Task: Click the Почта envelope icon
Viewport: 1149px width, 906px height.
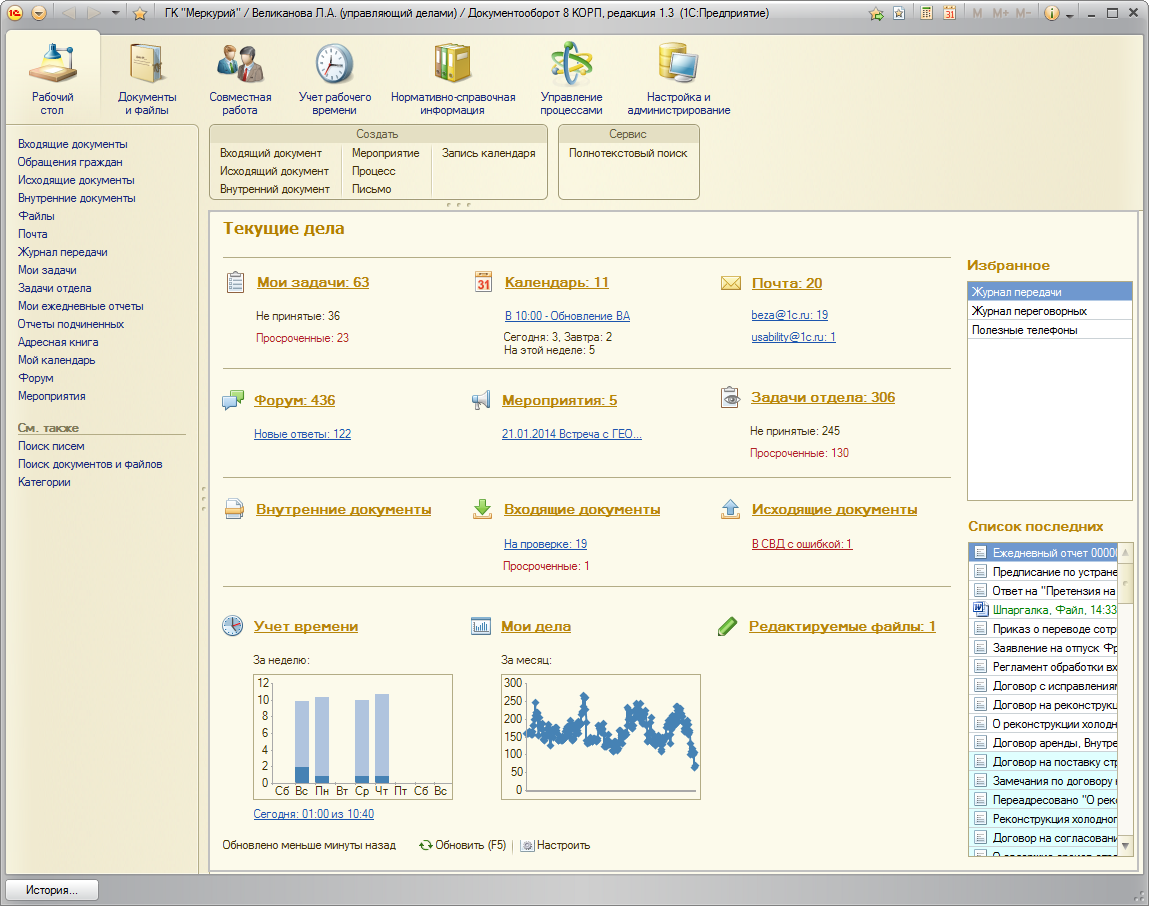Action: pyautogui.click(x=731, y=283)
